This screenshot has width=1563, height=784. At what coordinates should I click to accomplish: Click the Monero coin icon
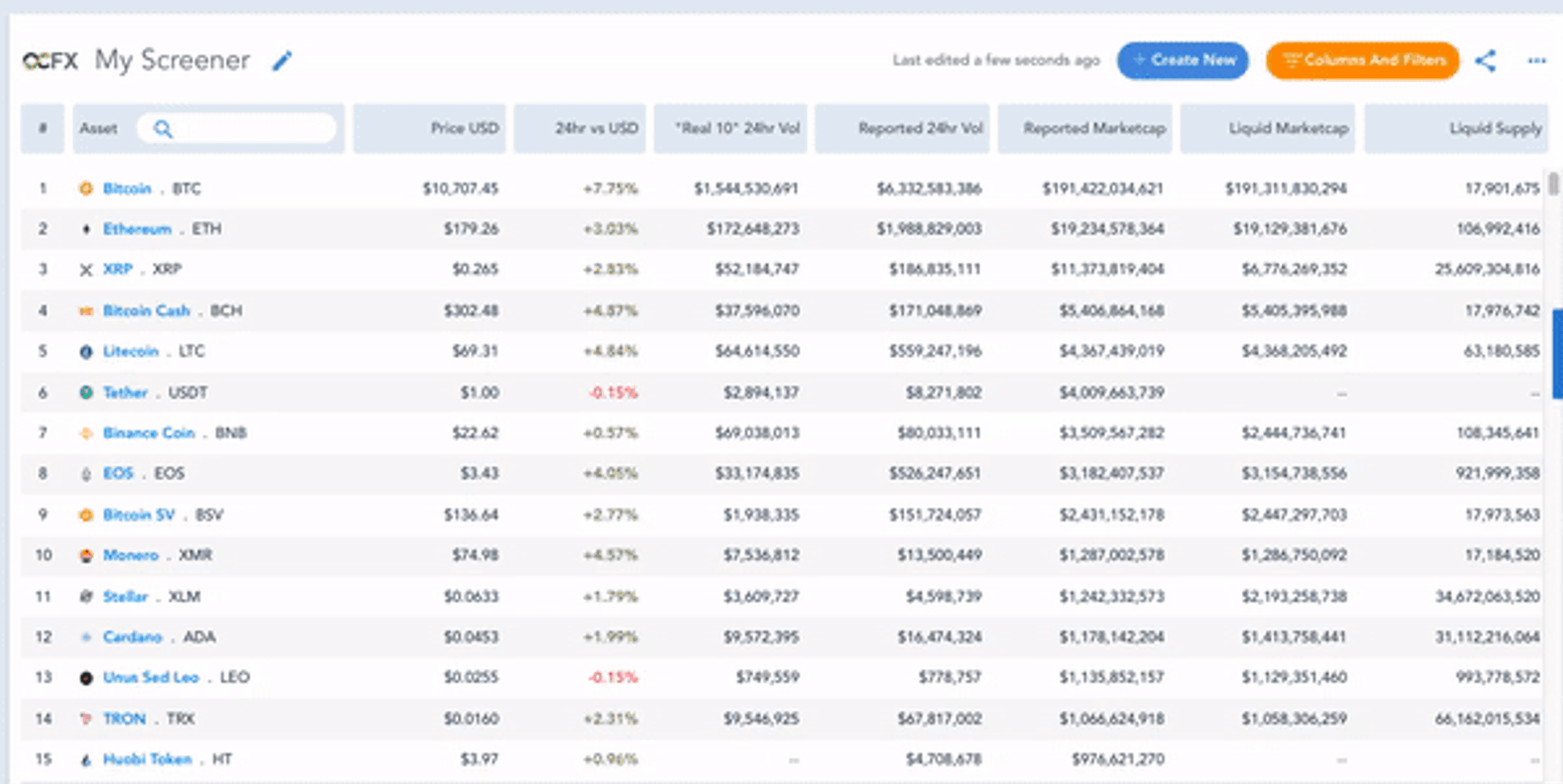pyautogui.click(x=86, y=556)
